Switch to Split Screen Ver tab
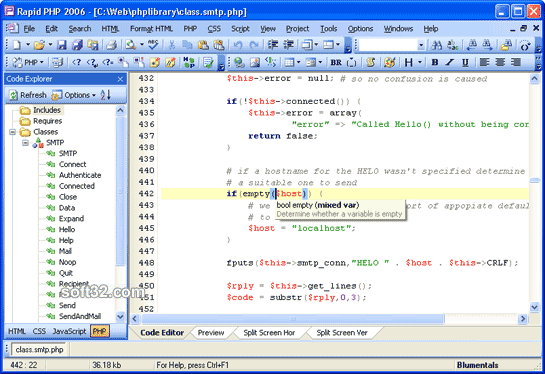The height and width of the screenshot is (374, 545). (x=342, y=333)
